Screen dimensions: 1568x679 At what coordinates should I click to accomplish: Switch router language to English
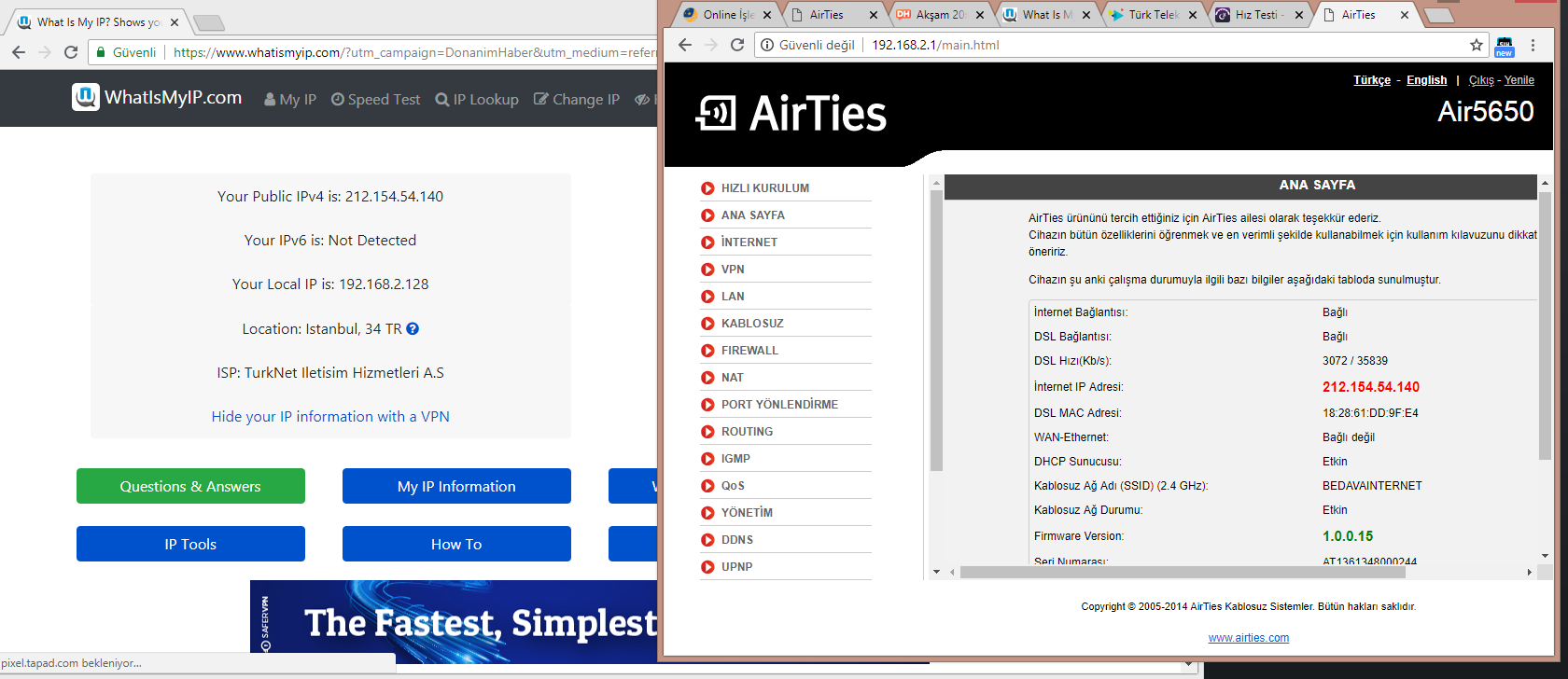[1426, 80]
